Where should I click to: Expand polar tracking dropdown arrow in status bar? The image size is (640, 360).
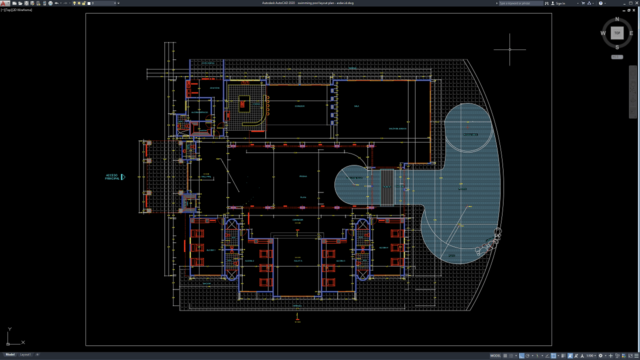point(533,356)
